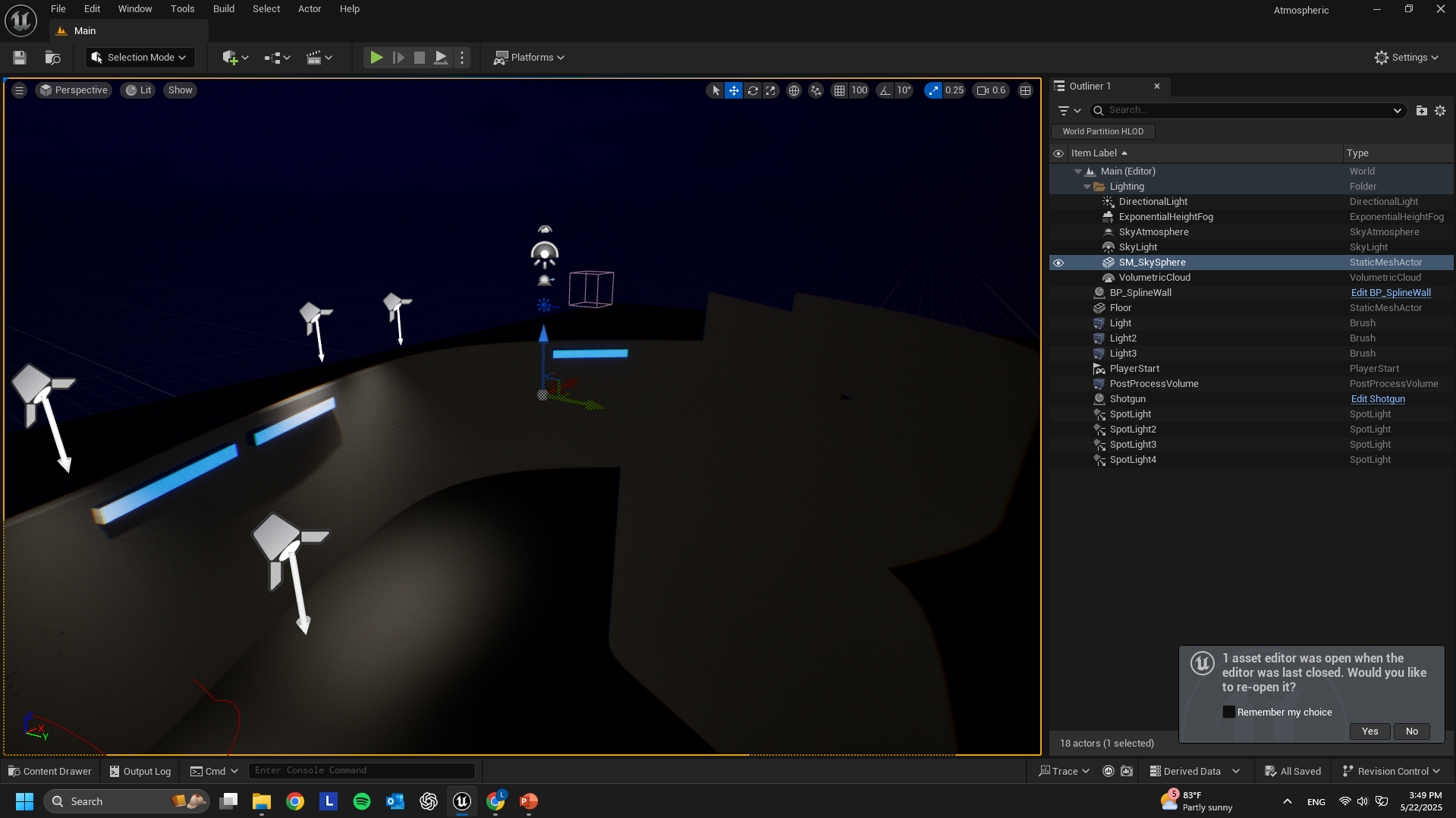Switch world/local coordinate space globe icon

(x=794, y=90)
